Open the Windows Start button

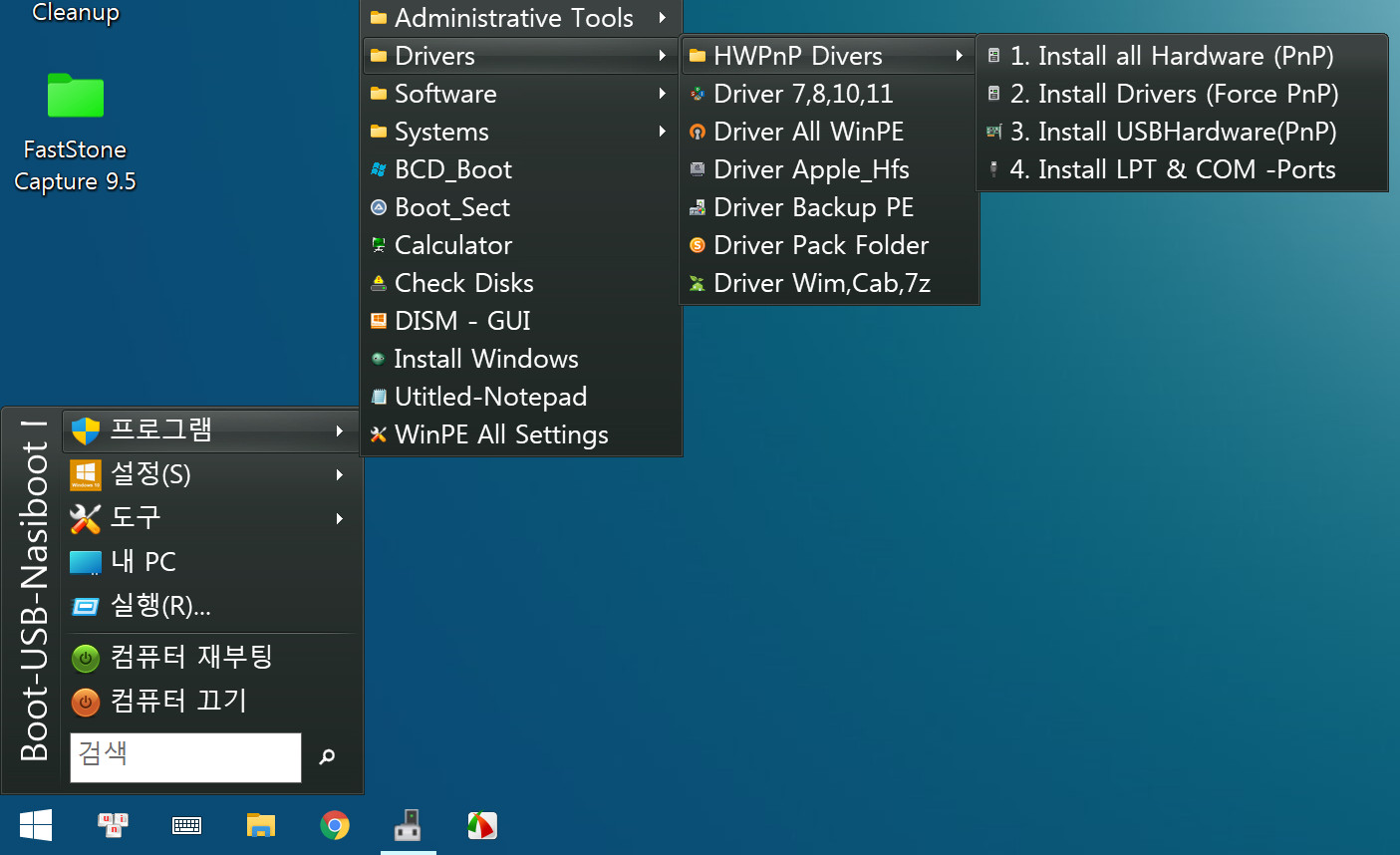36,825
